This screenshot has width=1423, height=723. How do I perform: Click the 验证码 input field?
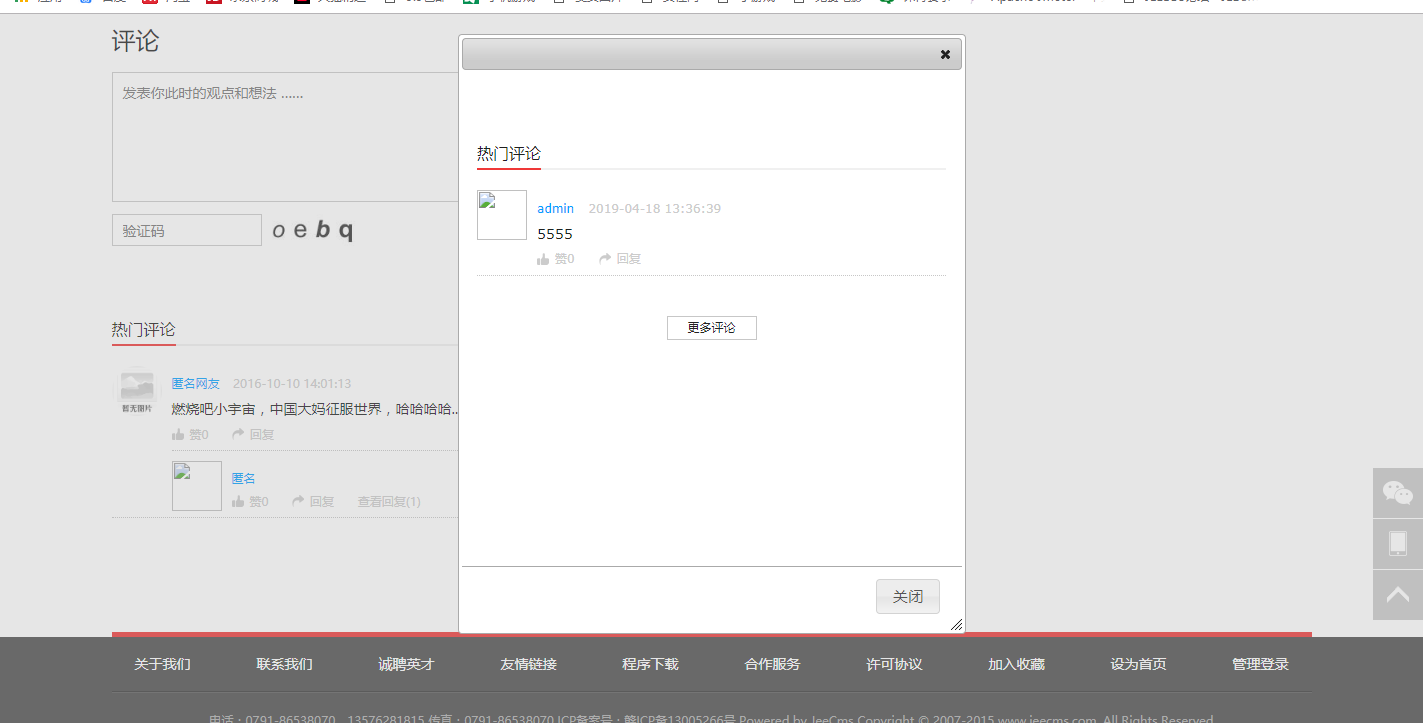pos(187,230)
